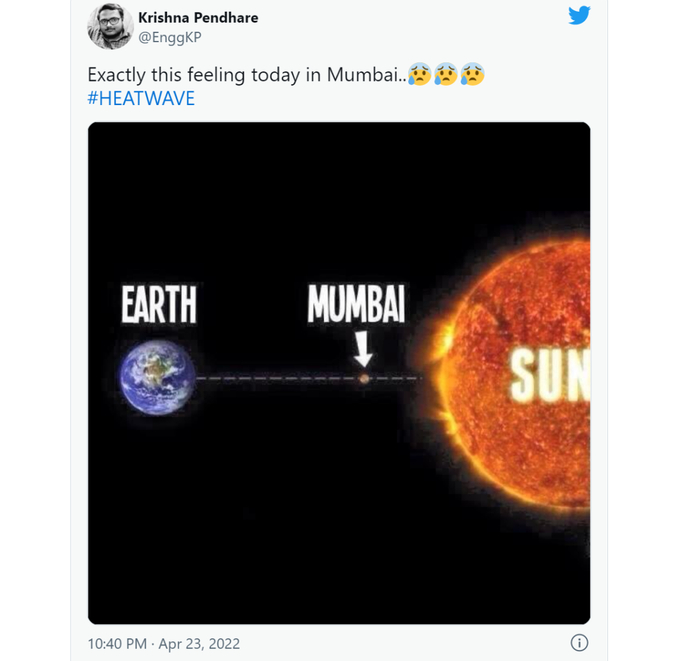
Task: Open the #HEATWAVE hashtag
Action: coord(141,100)
